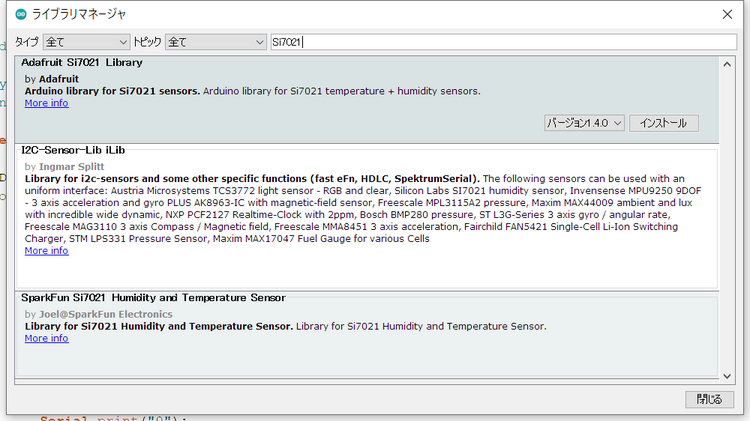
Task: Click the library list scroll-down arrow
Action: coord(727,376)
